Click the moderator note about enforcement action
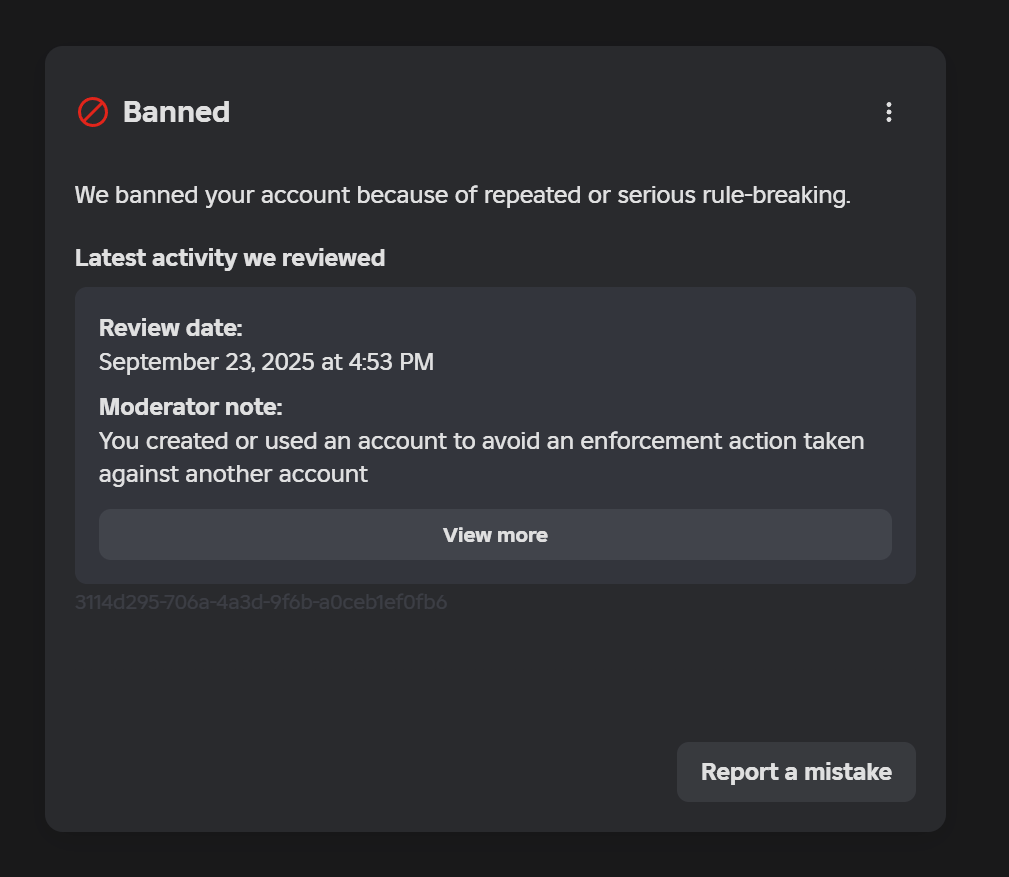The image size is (1009, 877). [481, 441]
